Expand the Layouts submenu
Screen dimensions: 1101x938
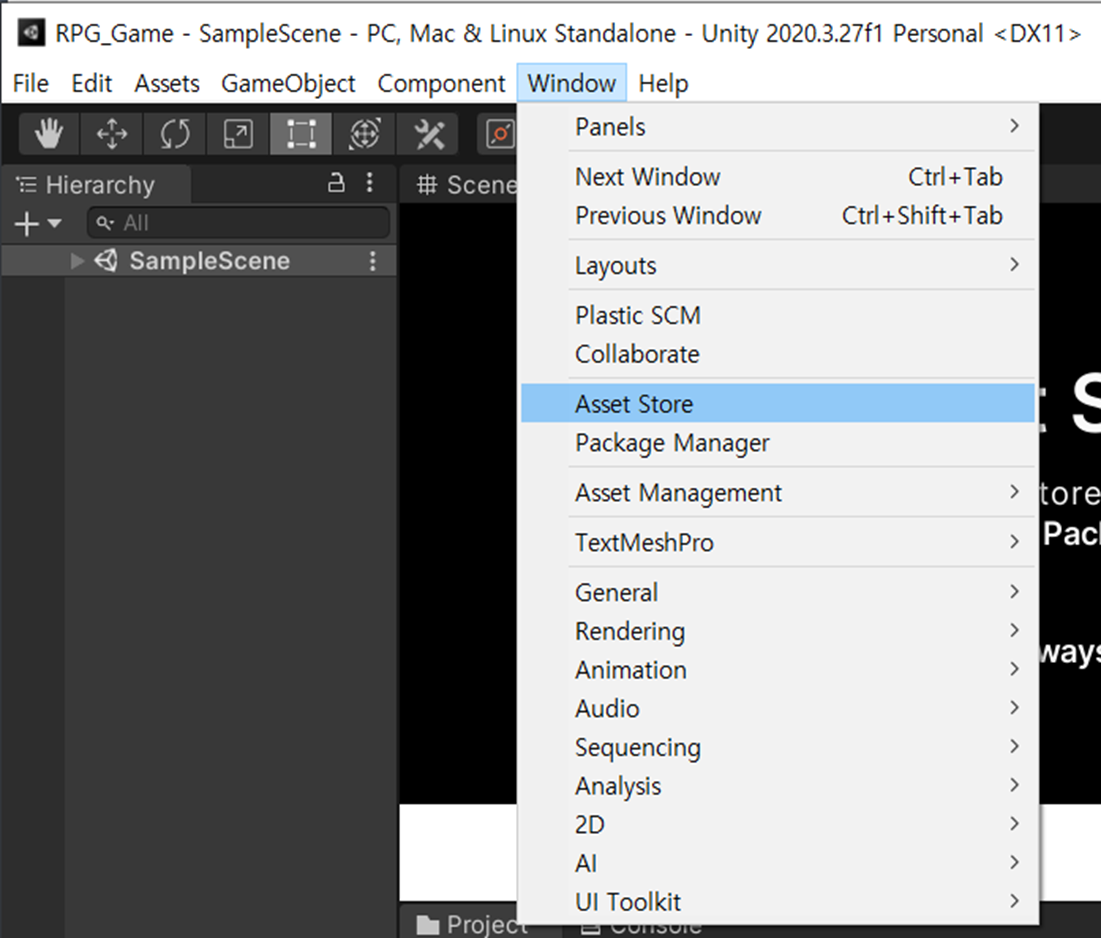[778, 265]
